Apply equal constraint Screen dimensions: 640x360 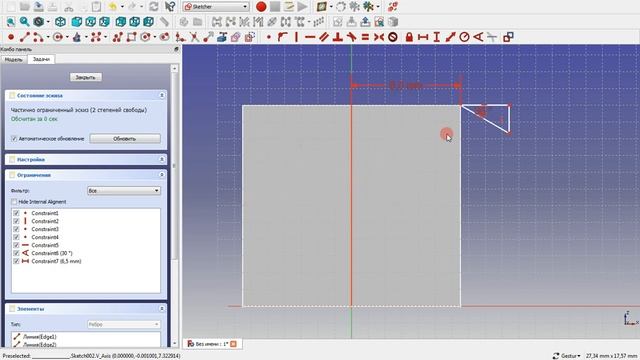pyautogui.click(x=365, y=37)
